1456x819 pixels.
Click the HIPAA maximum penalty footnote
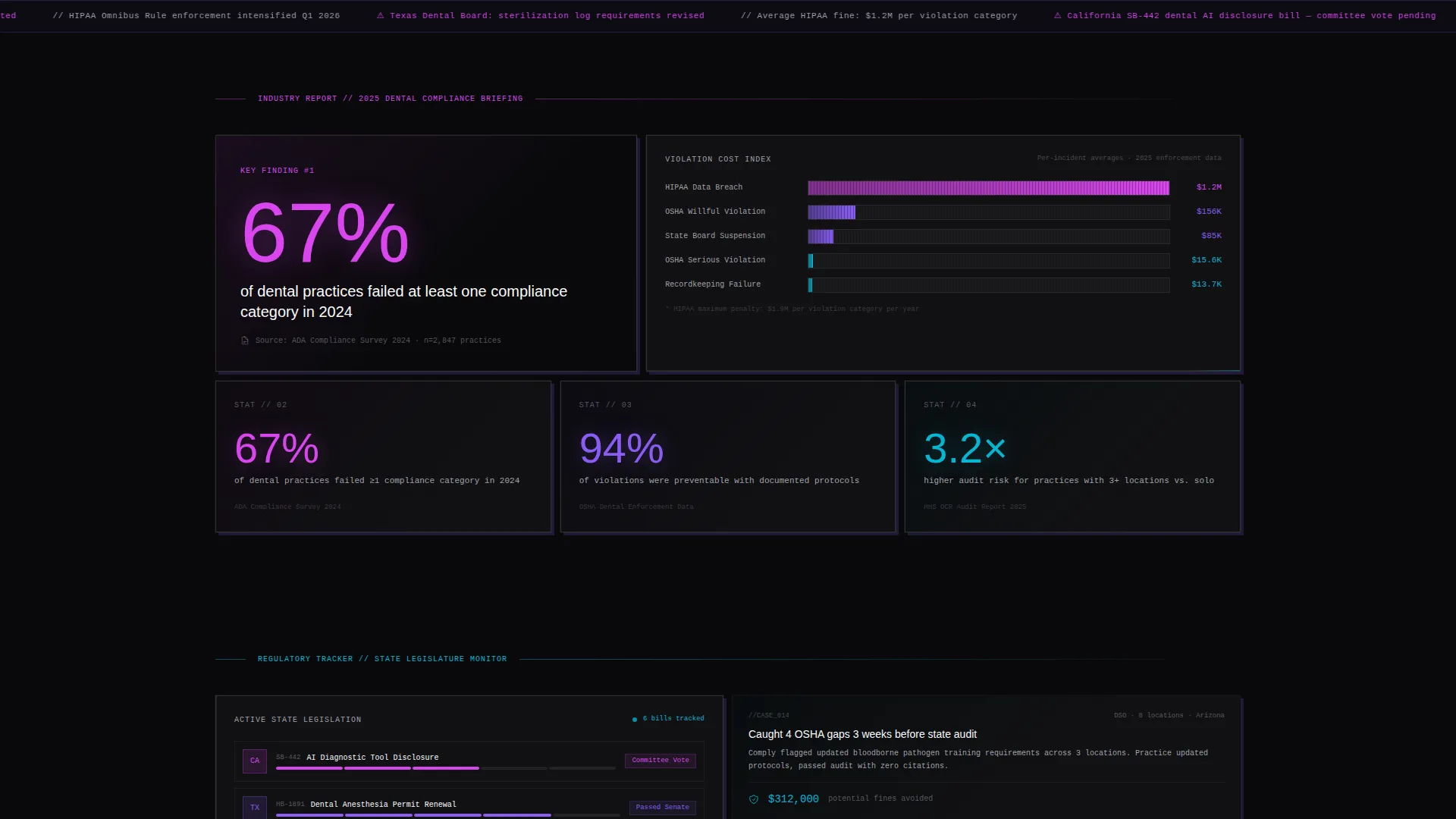pos(792,309)
